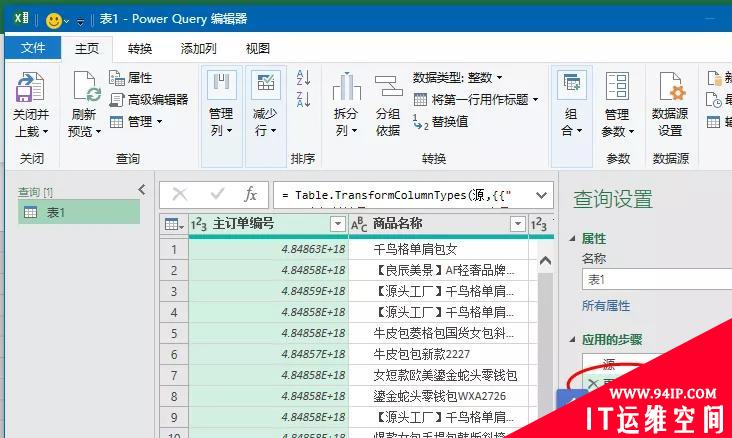Click the Reduce Rows (减少行) icon
The width and height of the screenshot is (732, 438).
(x=266, y=85)
